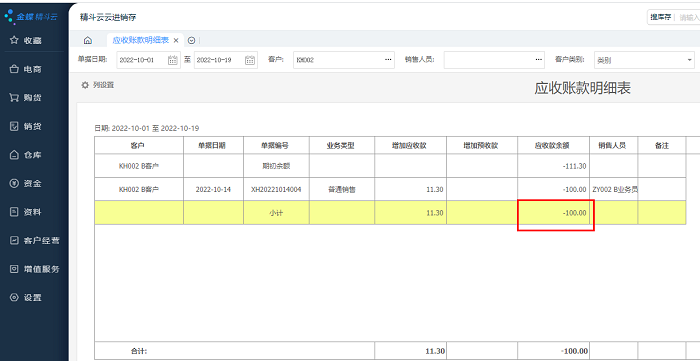Image resolution: width=700 pixels, height=361 pixels.
Task: Select the 合计: total label
Action: coord(140,352)
